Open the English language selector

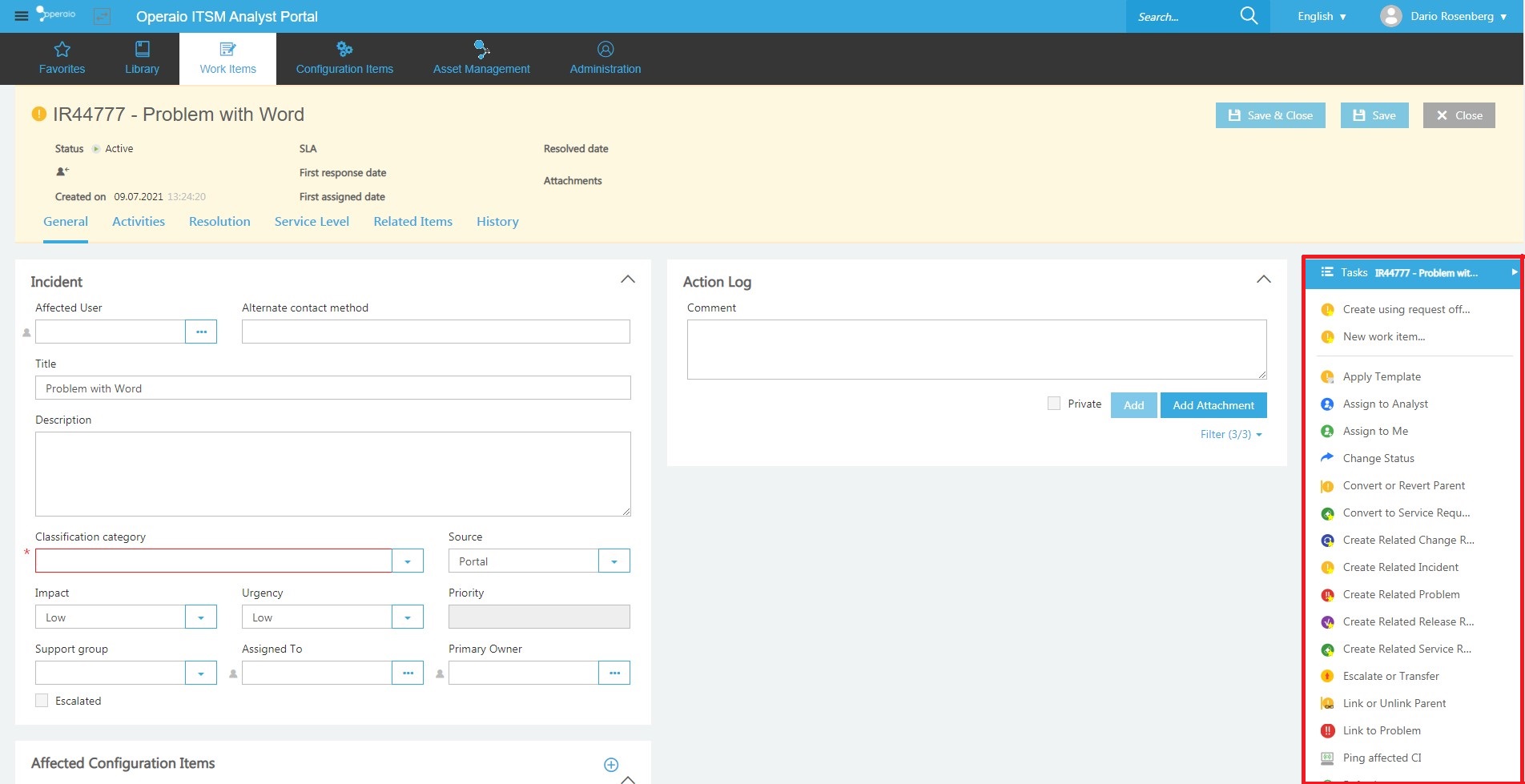click(x=1322, y=16)
